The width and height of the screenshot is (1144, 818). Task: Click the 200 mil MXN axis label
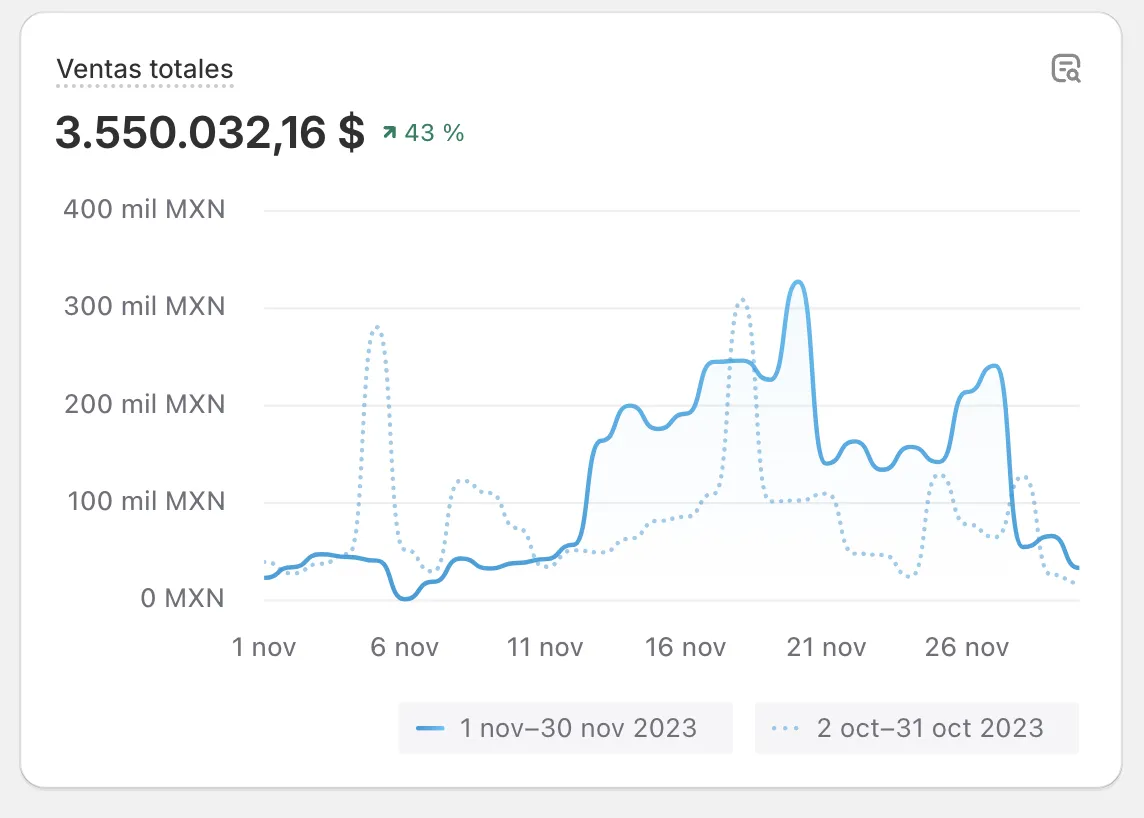[144, 404]
